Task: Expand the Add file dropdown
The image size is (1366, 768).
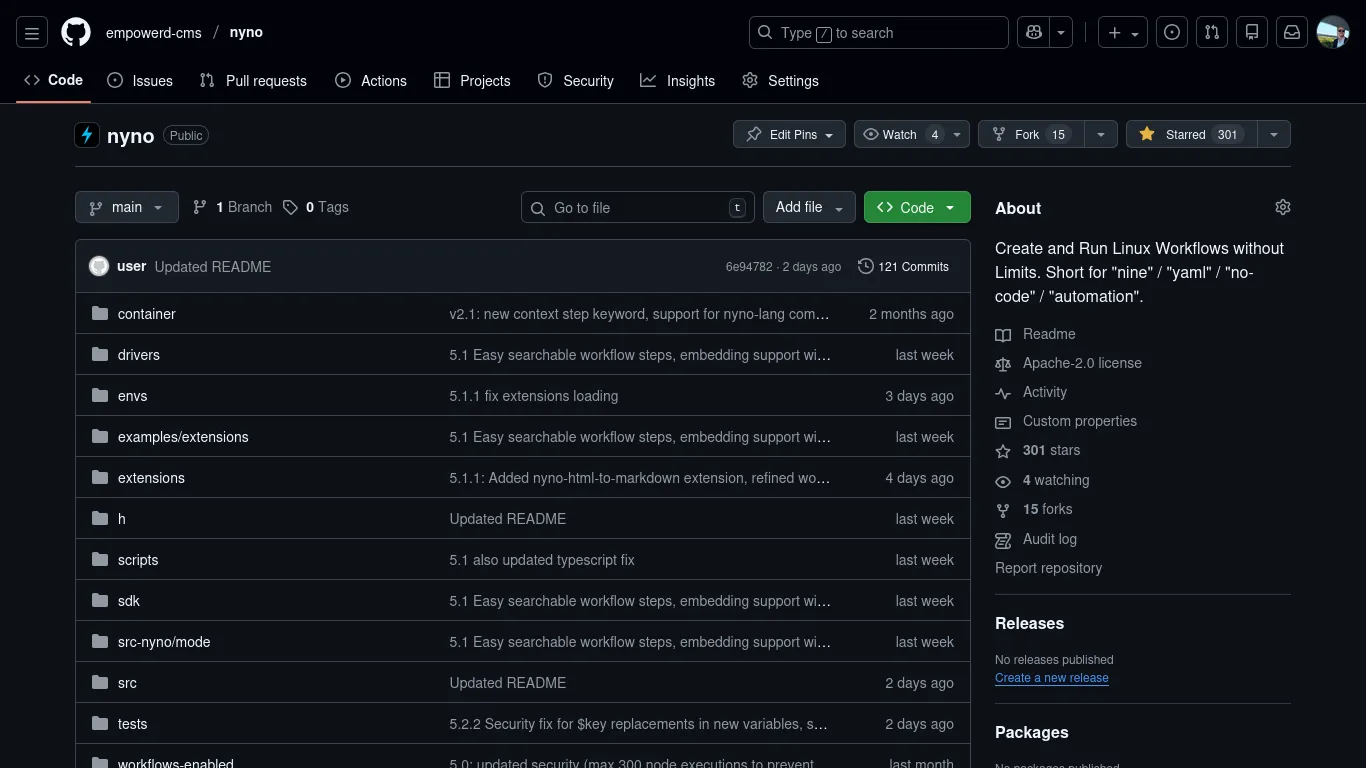Action: (809, 207)
